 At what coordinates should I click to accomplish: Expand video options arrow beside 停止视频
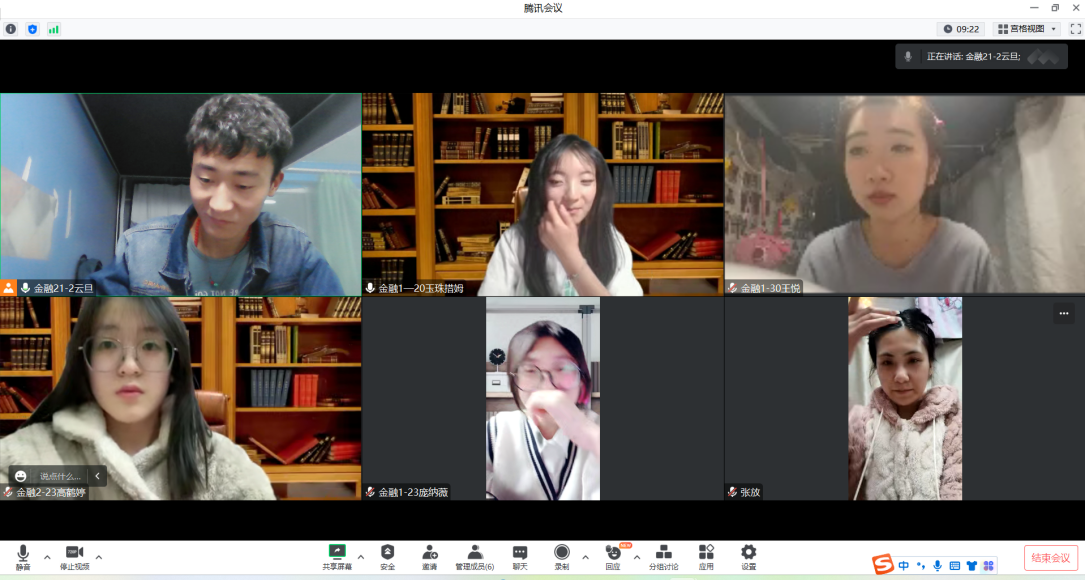click(x=98, y=557)
